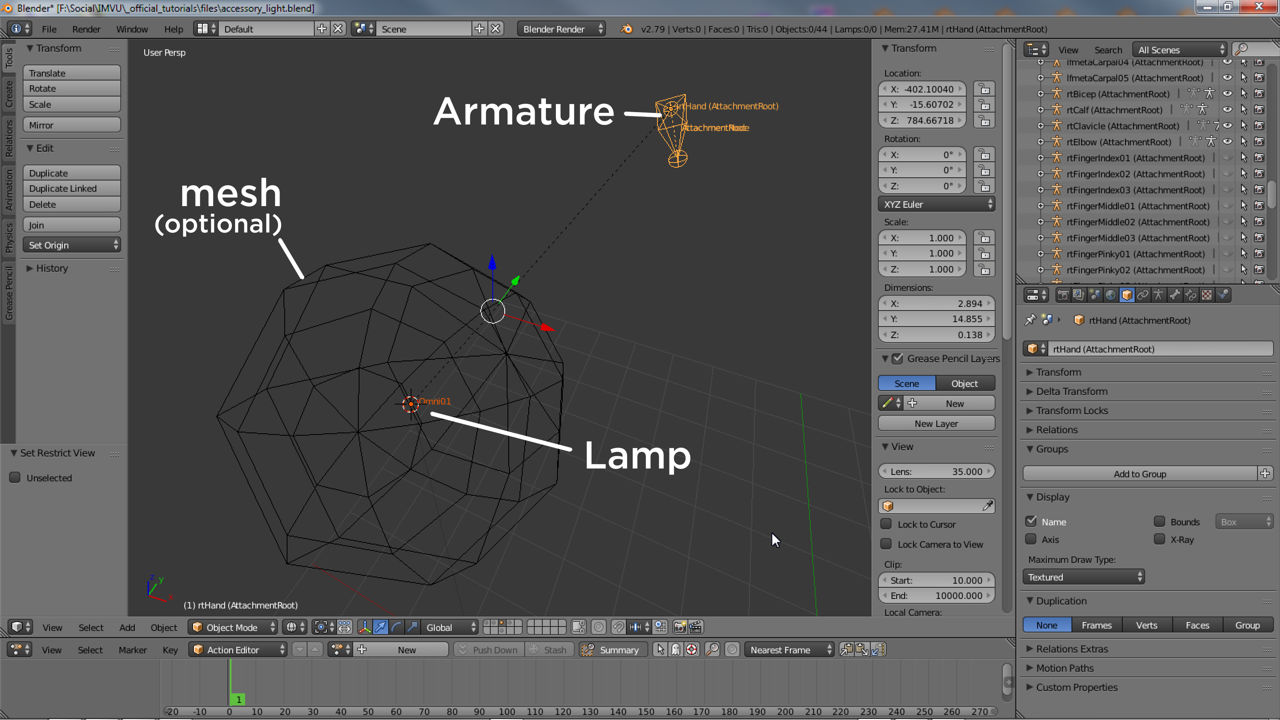This screenshot has width=1280, height=720.
Task: Open the Textured maximum draw type dropdown
Action: [x=1084, y=577]
